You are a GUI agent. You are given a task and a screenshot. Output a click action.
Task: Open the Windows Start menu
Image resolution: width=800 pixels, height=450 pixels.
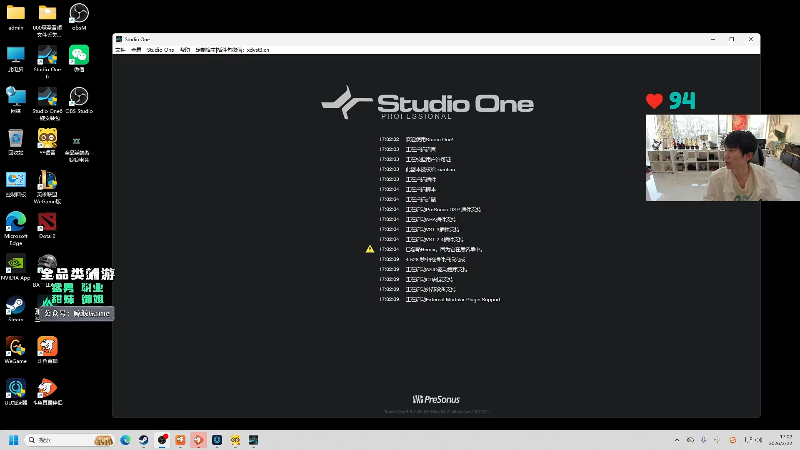[14, 440]
